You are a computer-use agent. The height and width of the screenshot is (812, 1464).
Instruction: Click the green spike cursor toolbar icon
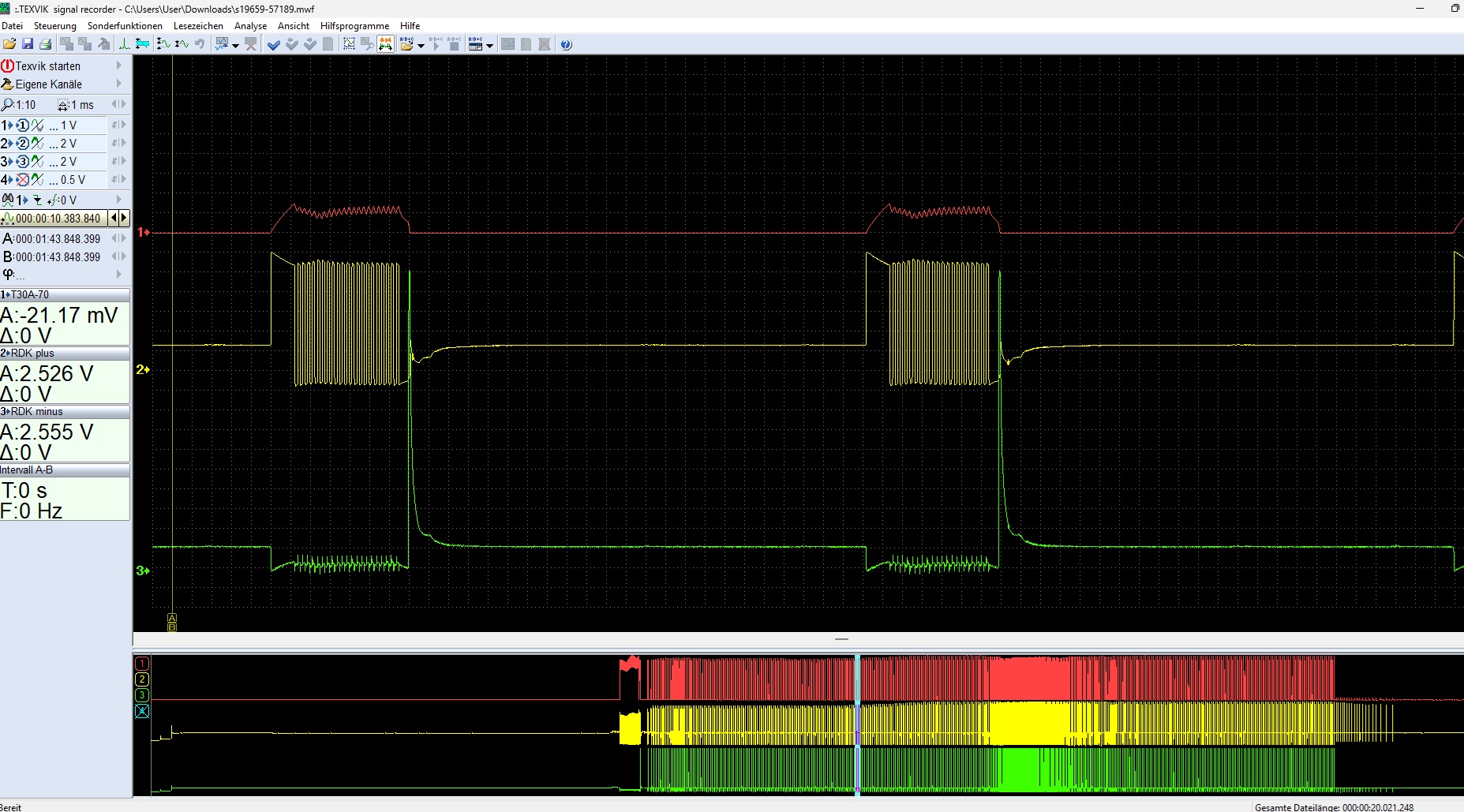(124, 44)
